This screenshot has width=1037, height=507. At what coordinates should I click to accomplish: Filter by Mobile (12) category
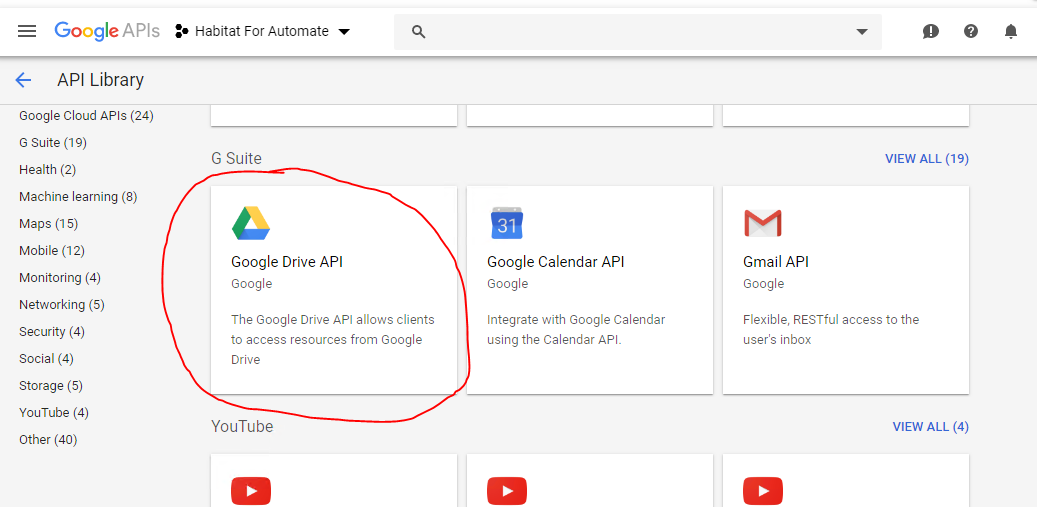click(52, 251)
